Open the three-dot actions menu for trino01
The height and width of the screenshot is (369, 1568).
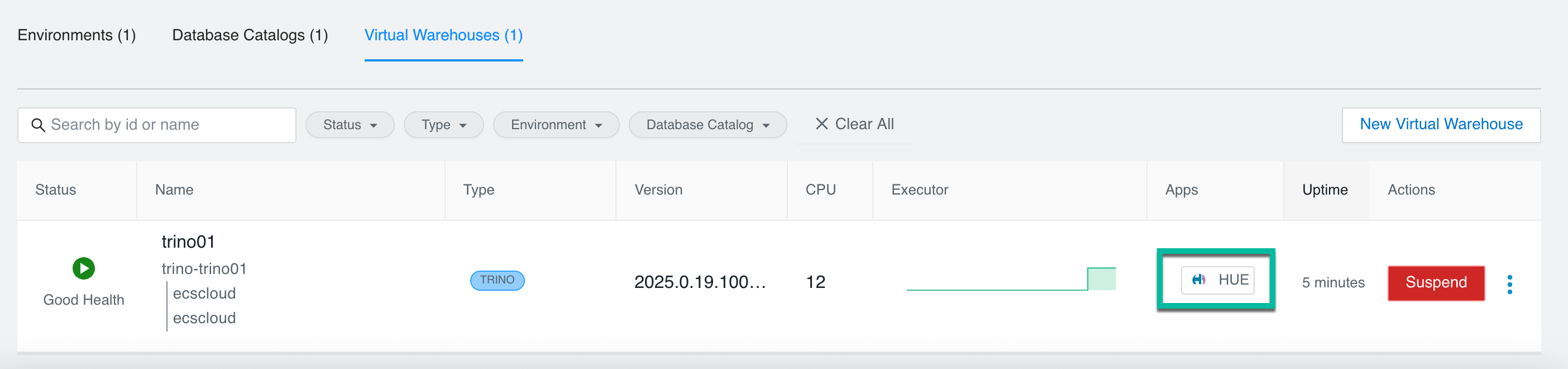point(1509,284)
